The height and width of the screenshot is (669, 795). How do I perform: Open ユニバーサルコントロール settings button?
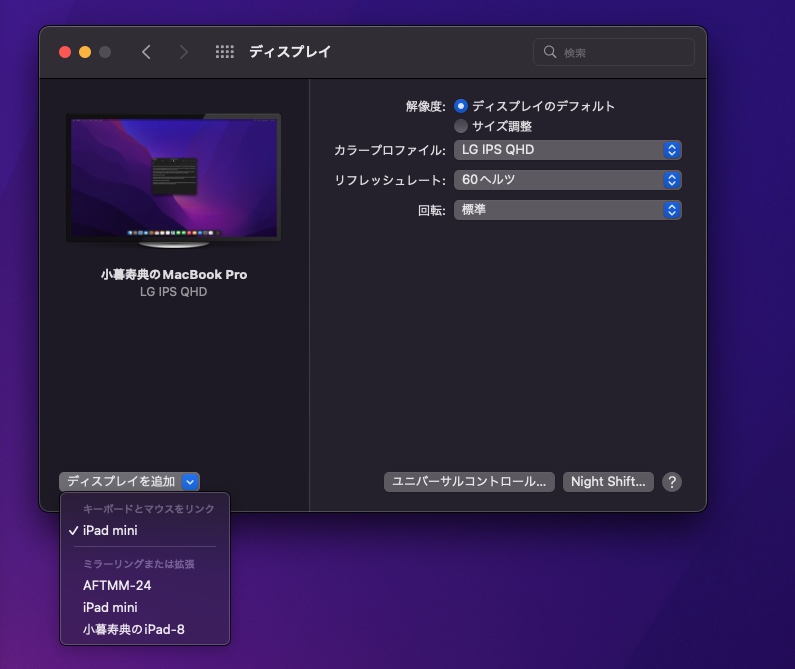(469, 482)
